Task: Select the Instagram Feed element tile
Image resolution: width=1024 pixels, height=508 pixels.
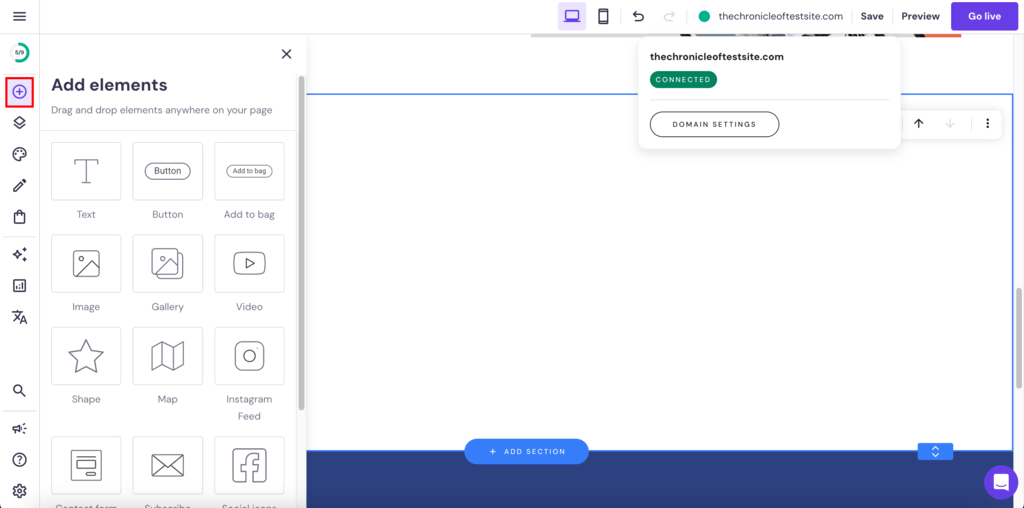Action: coord(249,357)
